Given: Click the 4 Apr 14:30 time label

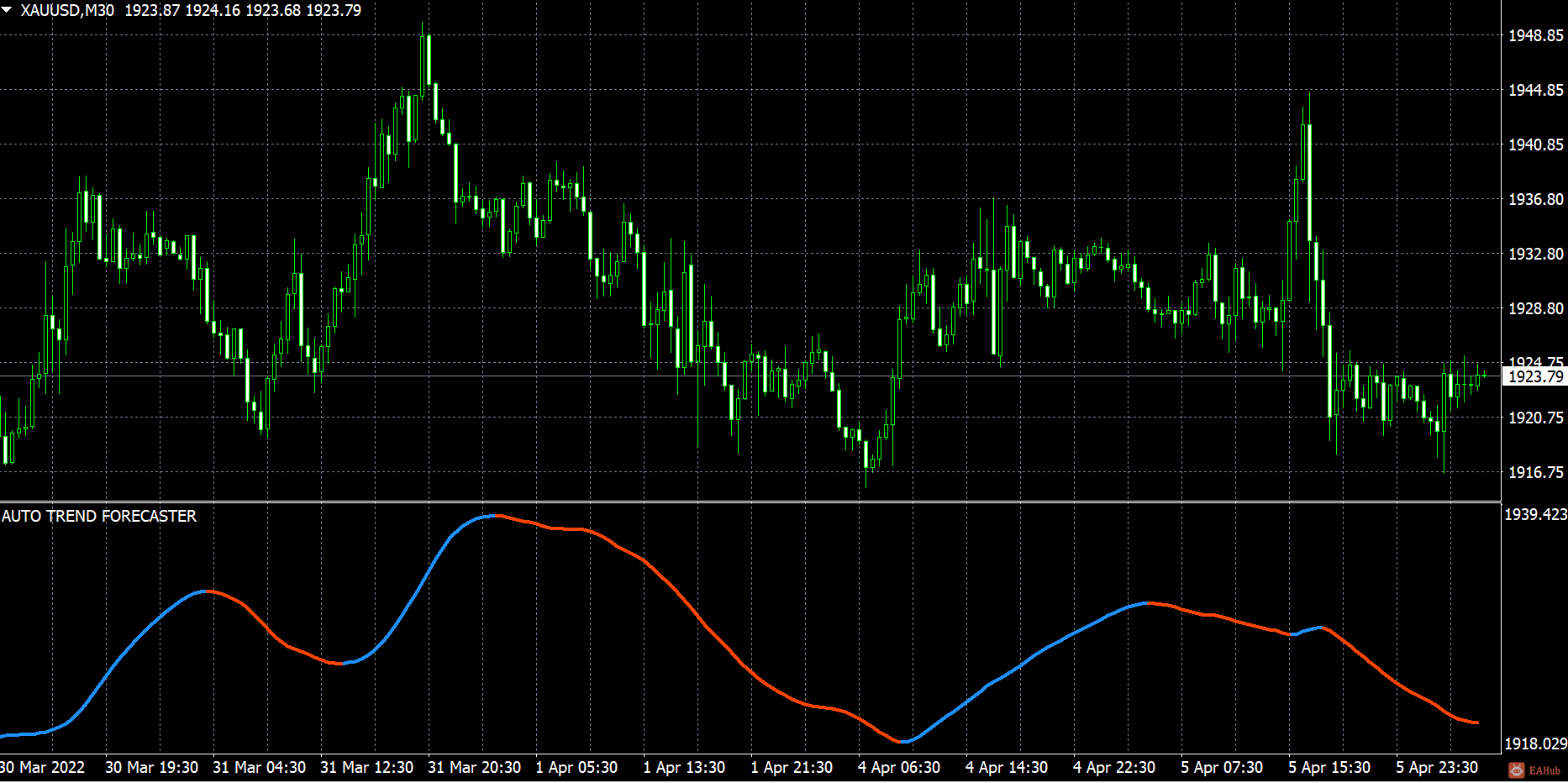Looking at the screenshot, I should (x=1007, y=767).
